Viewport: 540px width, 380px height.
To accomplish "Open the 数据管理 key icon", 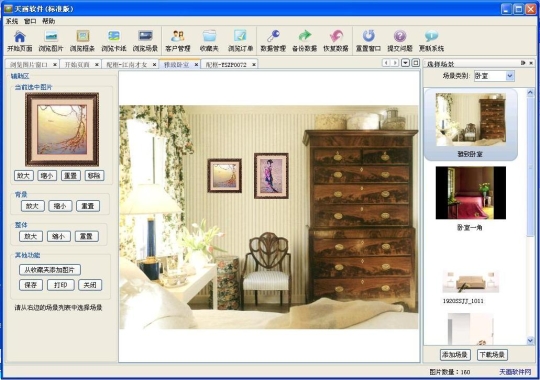I will pos(273,41).
